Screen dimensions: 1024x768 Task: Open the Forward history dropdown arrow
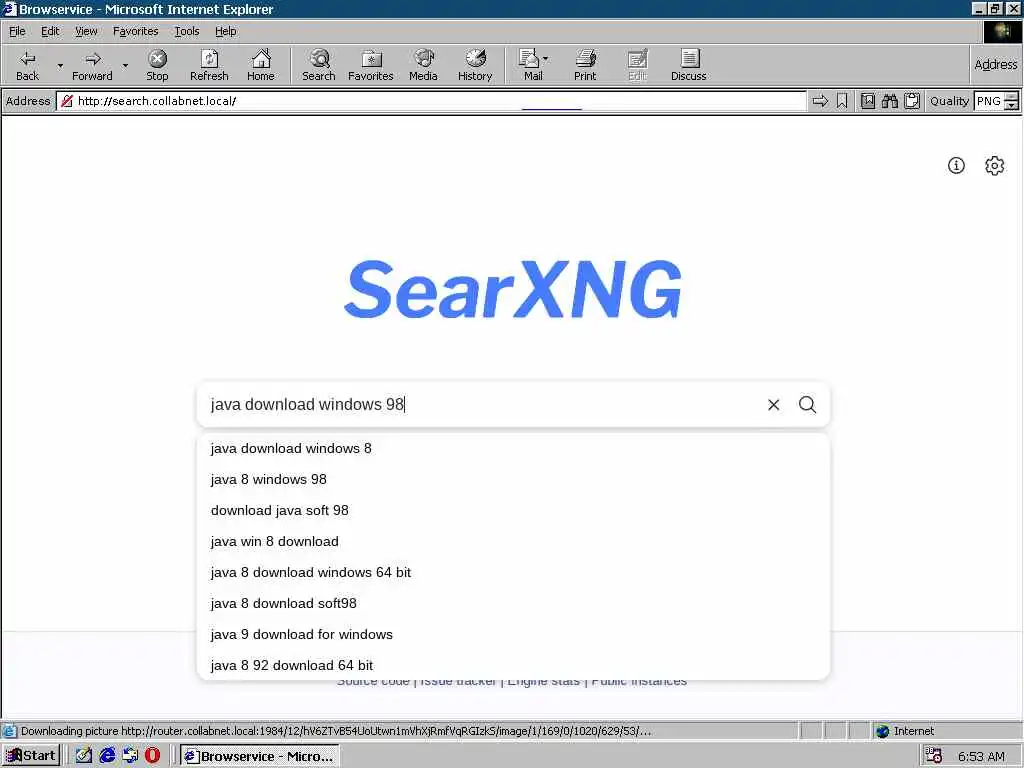tap(125, 65)
